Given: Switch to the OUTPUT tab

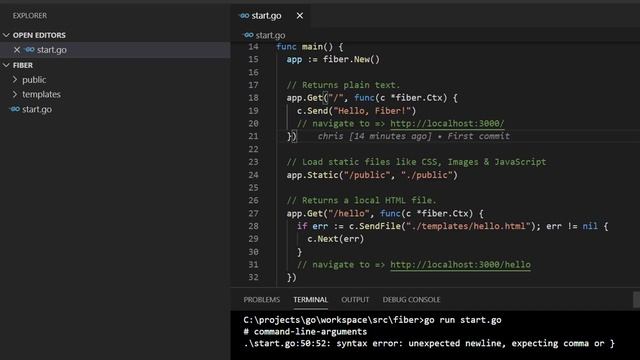Looking at the screenshot, I should 355,300.
